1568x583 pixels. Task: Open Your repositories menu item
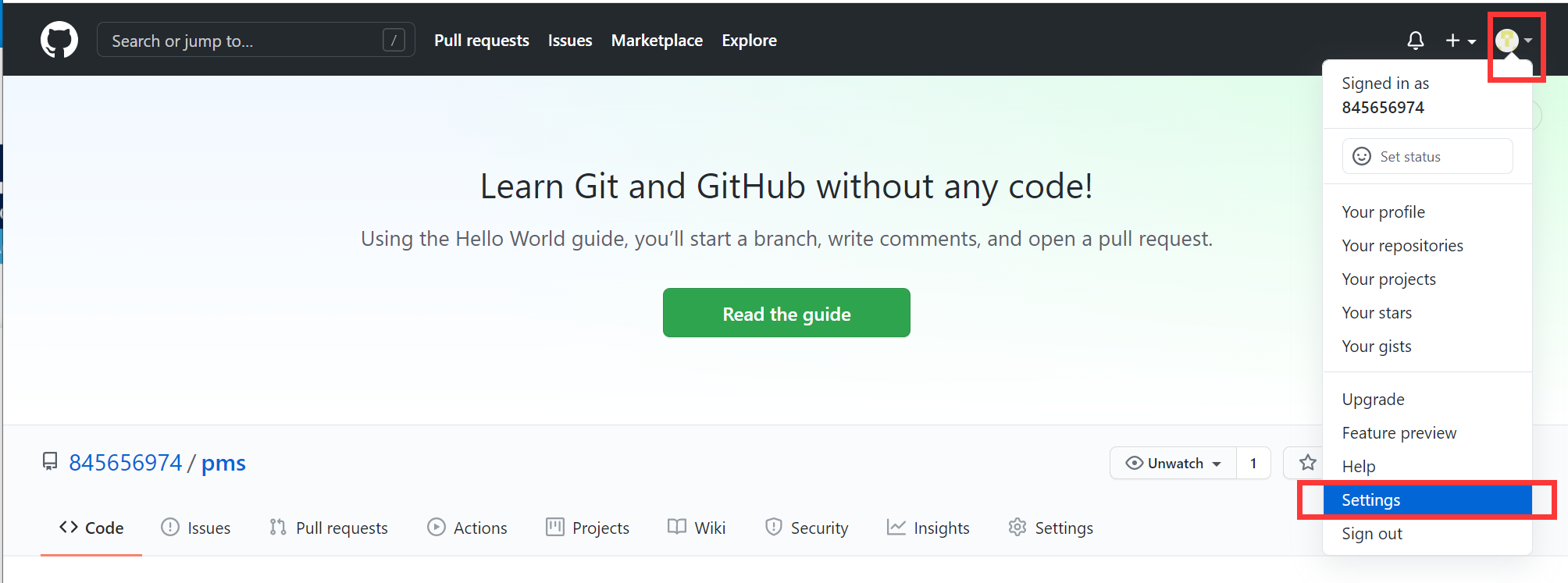[1427, 245]
